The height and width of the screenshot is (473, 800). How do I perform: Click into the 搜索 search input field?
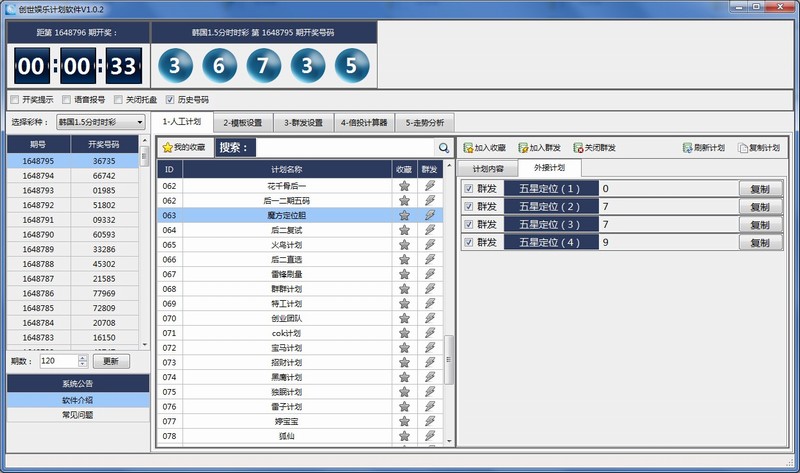[x=340, y=148]
